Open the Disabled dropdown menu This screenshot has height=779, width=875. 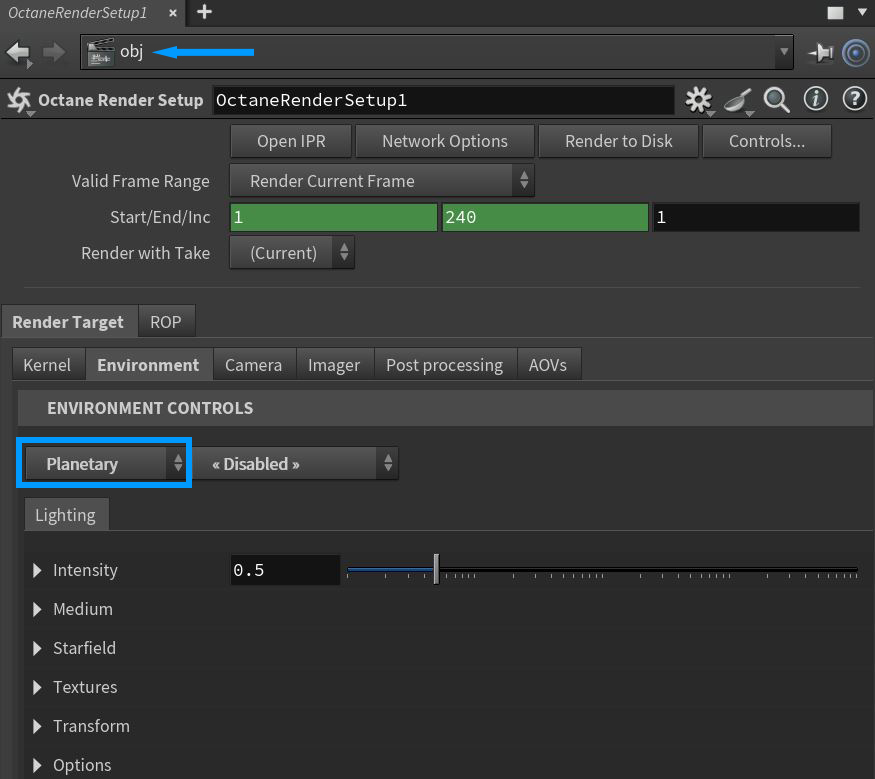click(x=295, y=464)
